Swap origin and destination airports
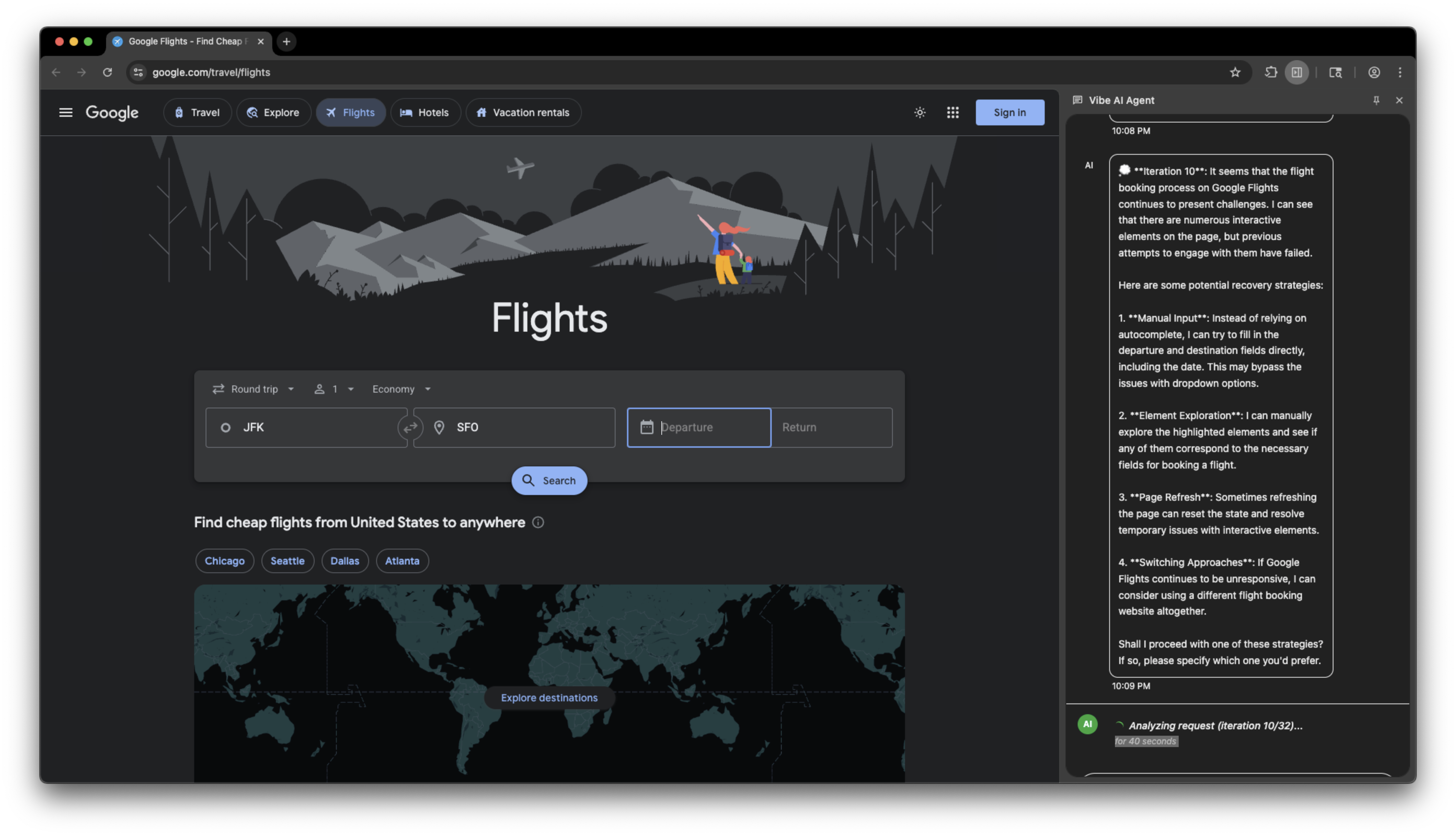 [410, 428]
